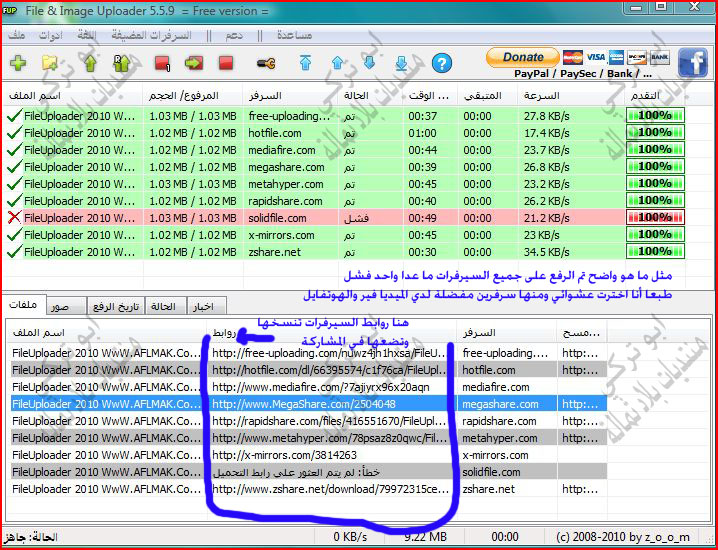The height and width of the screenshot is (550, 718).
Task: Click the FUP app icon in title bar
Action: 10,10
